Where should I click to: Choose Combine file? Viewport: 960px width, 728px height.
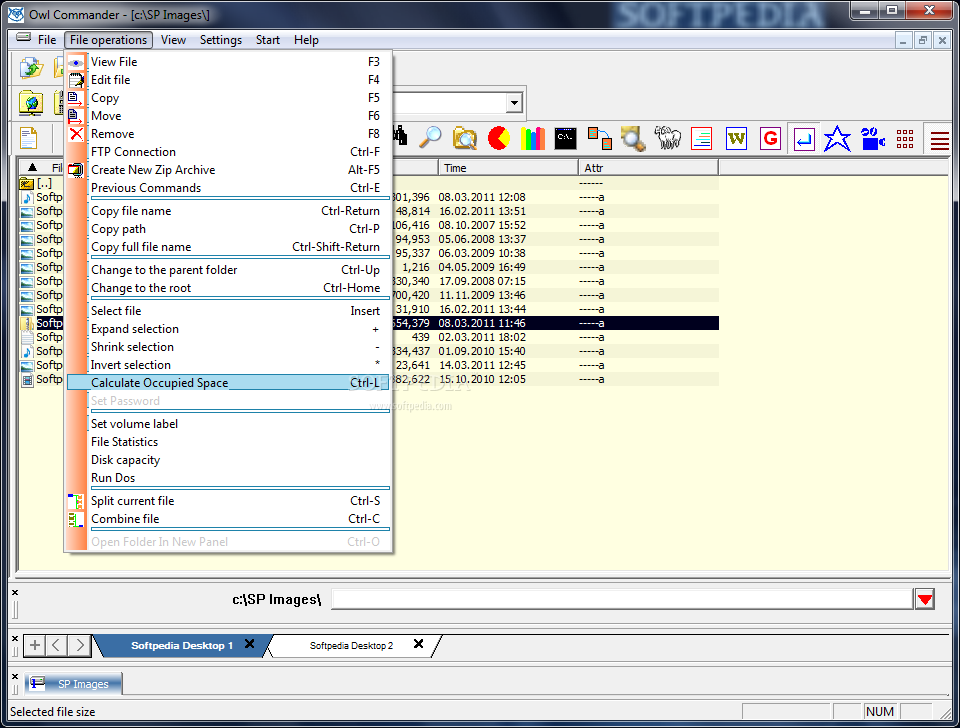(x=228, y=519)
